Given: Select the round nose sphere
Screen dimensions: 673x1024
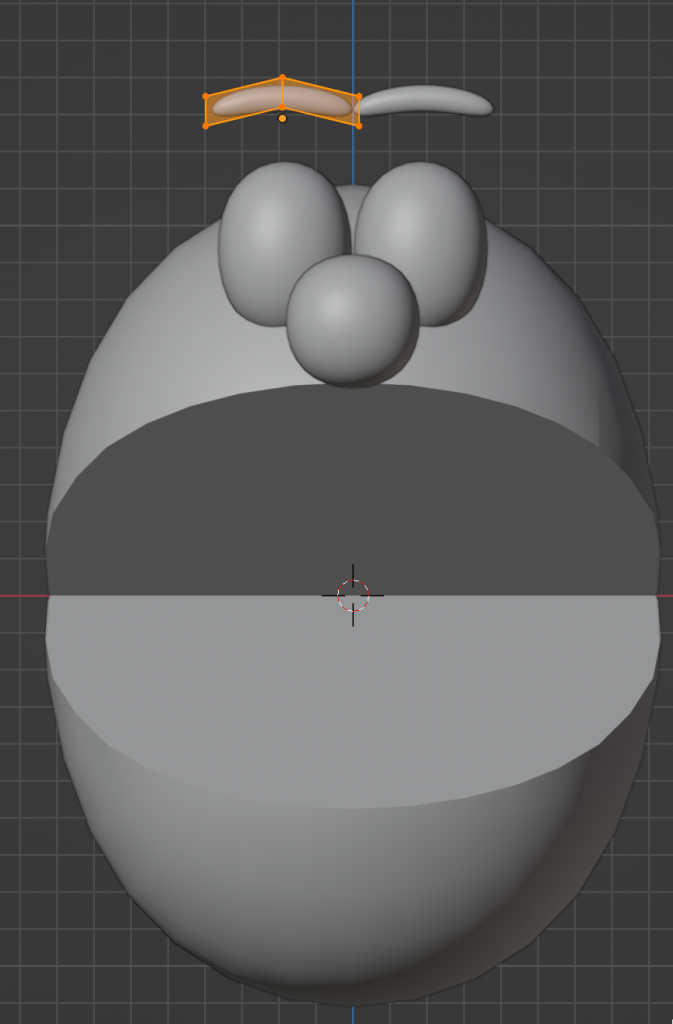Looking at the screenshot, I should tap(351, 318).
